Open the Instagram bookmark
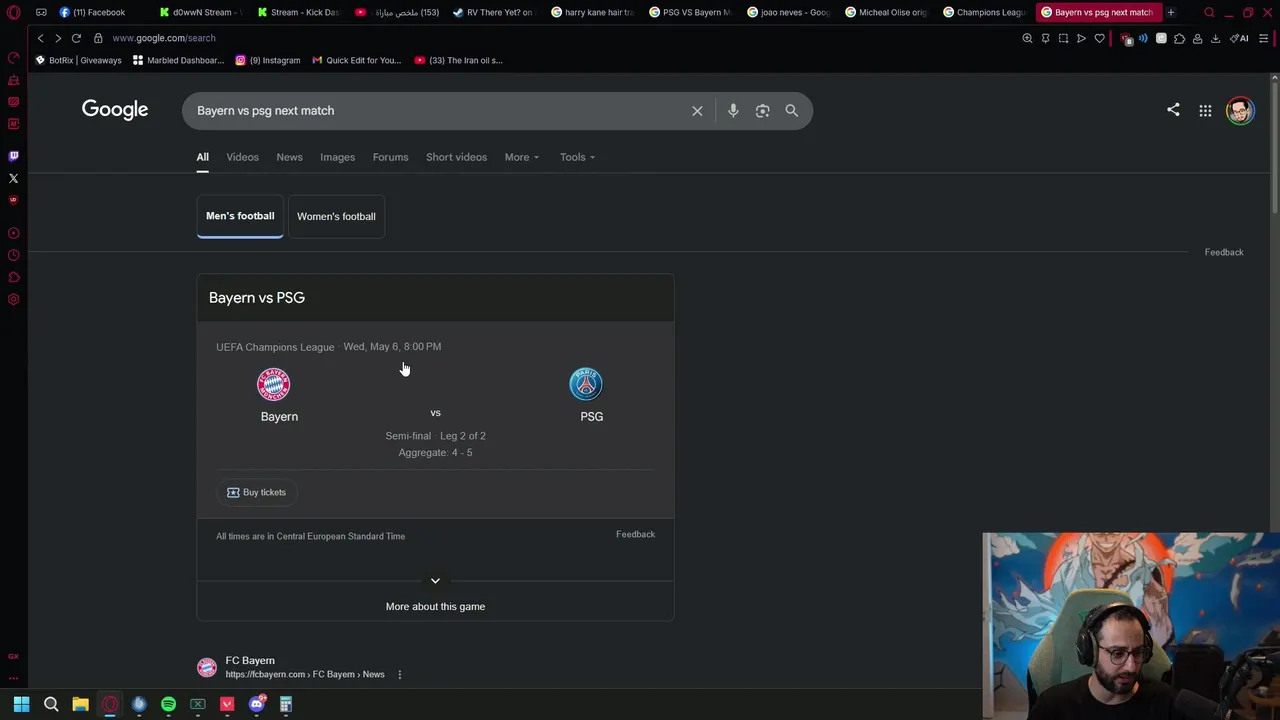This screenshot has height=720, width=1280. pos(267,60)
